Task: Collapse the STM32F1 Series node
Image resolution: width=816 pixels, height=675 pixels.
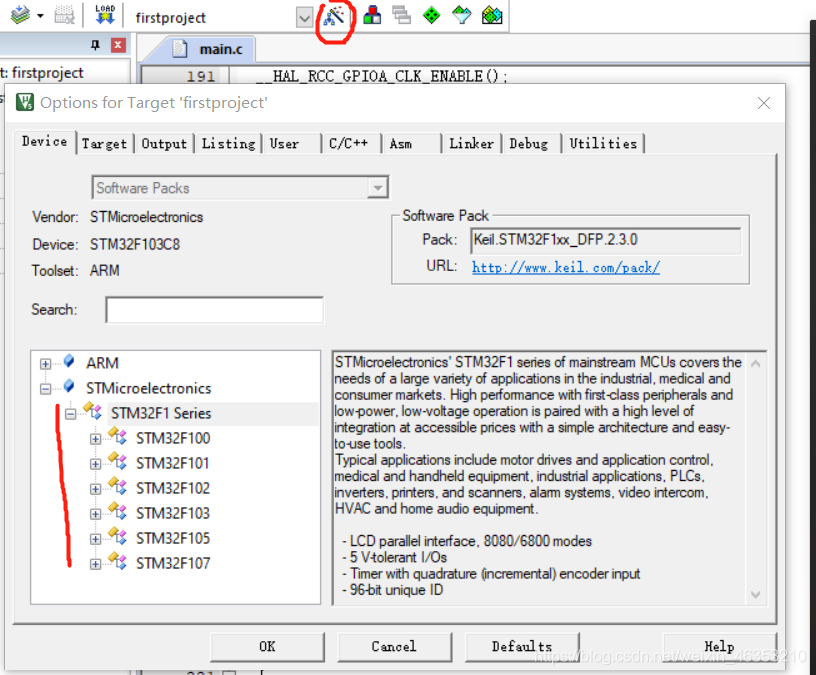Action: 70,414
